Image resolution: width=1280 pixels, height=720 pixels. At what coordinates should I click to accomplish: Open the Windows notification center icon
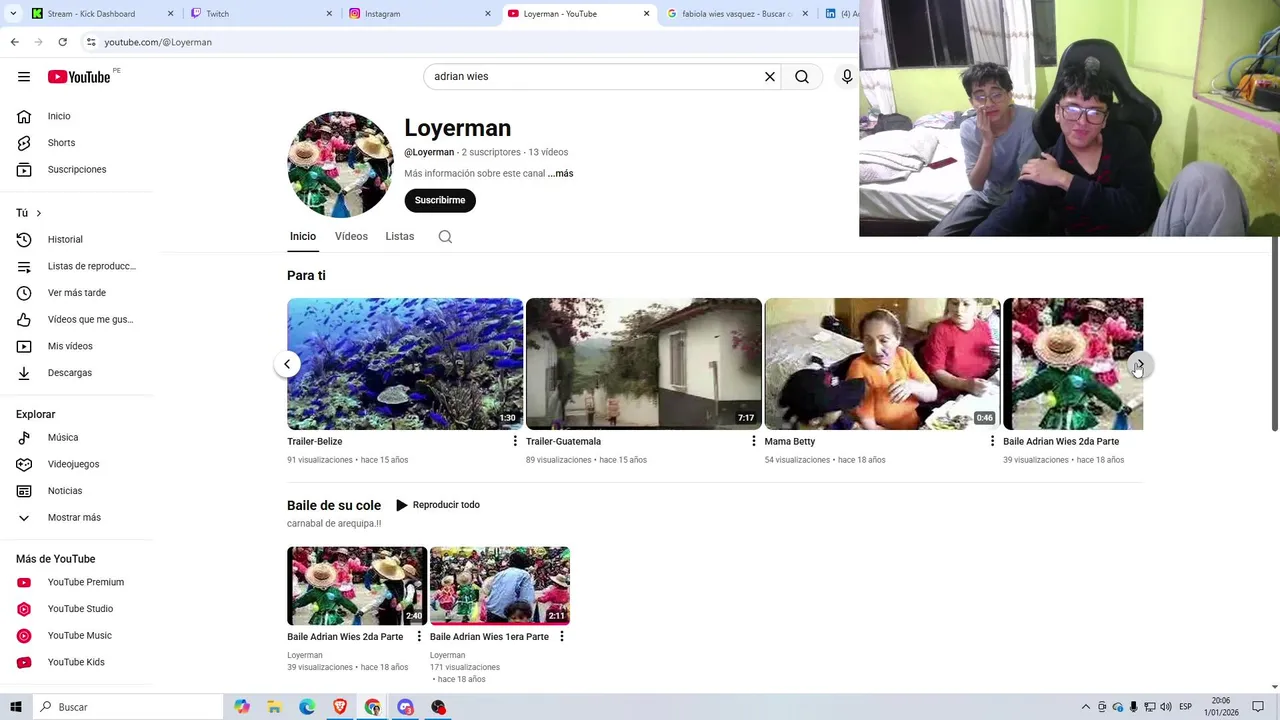[1258, 707]
